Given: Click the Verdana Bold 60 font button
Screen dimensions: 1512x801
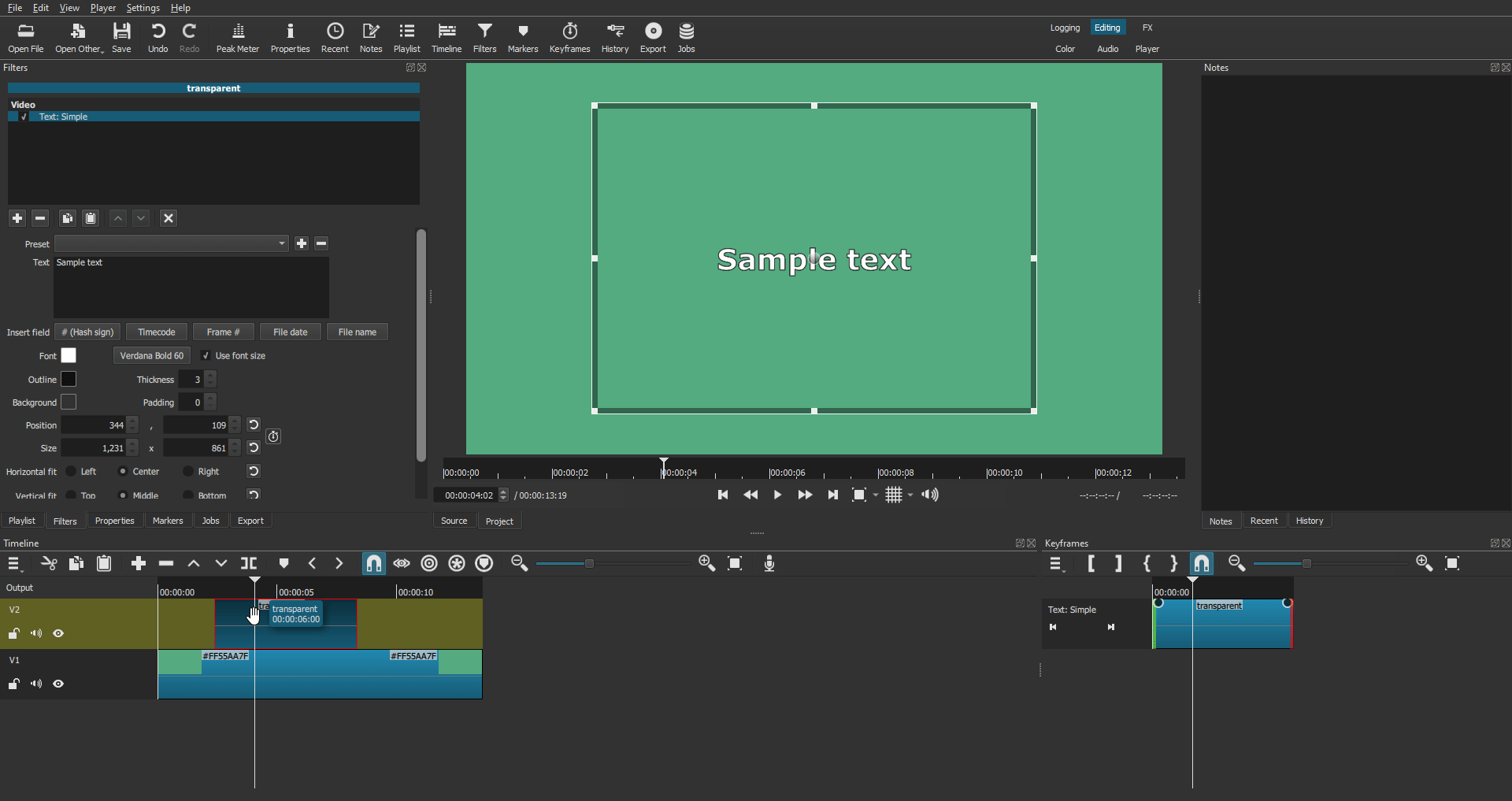Looking at the screenshot, I should [x=151, y=356].
